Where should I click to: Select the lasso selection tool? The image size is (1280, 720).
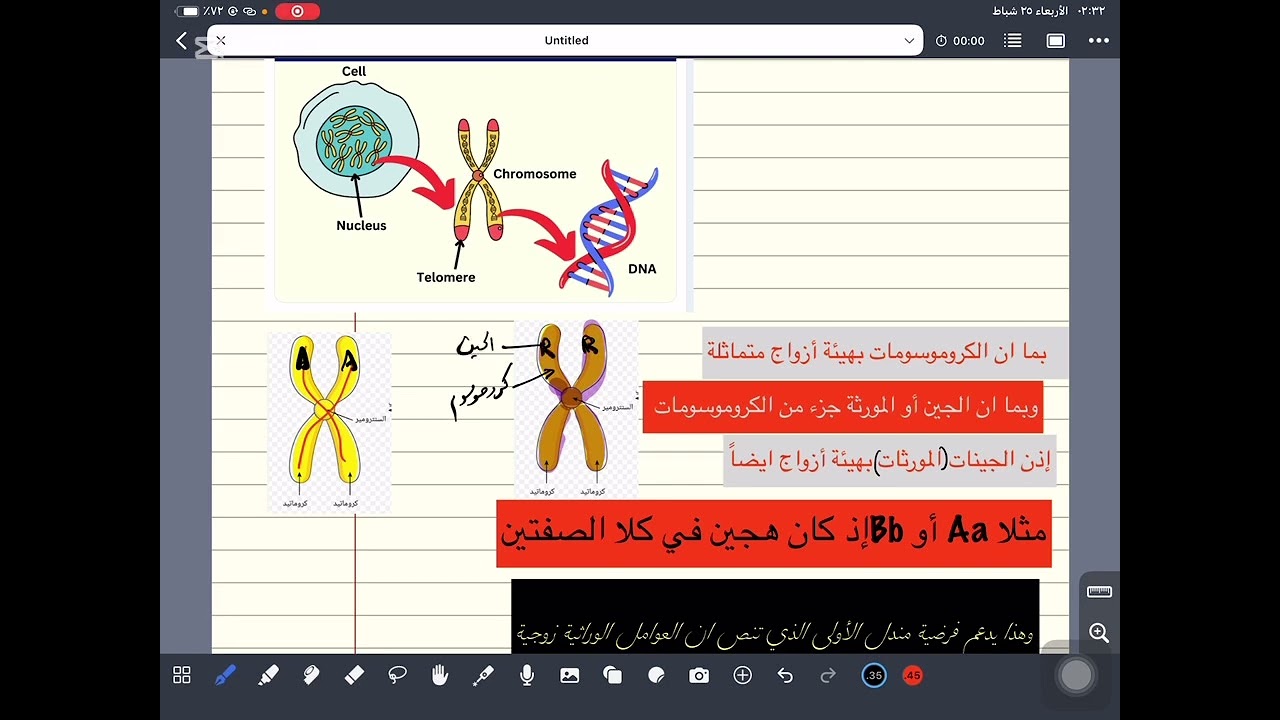pos(397,676)
